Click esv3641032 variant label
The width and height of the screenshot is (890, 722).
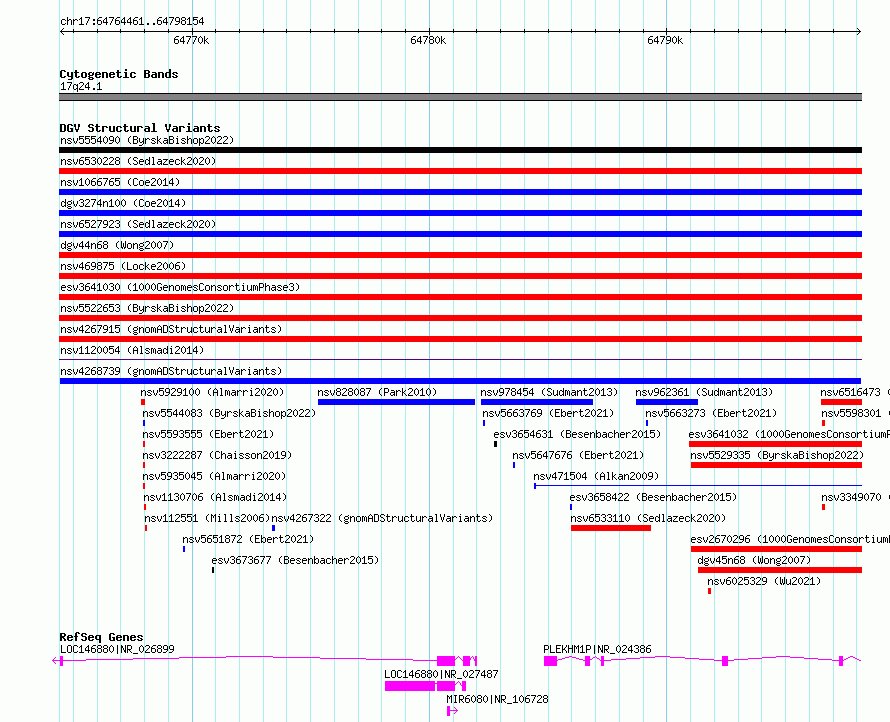789,434
